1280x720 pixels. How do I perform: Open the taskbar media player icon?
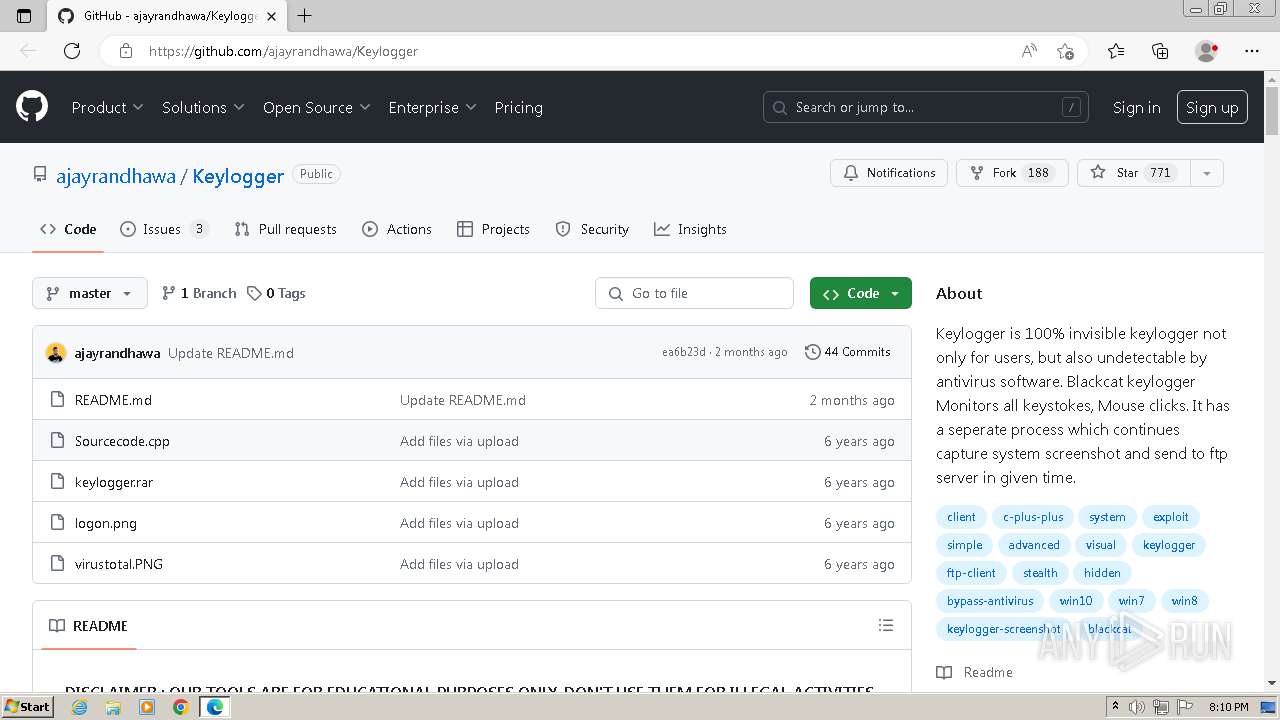coord(147,707)
